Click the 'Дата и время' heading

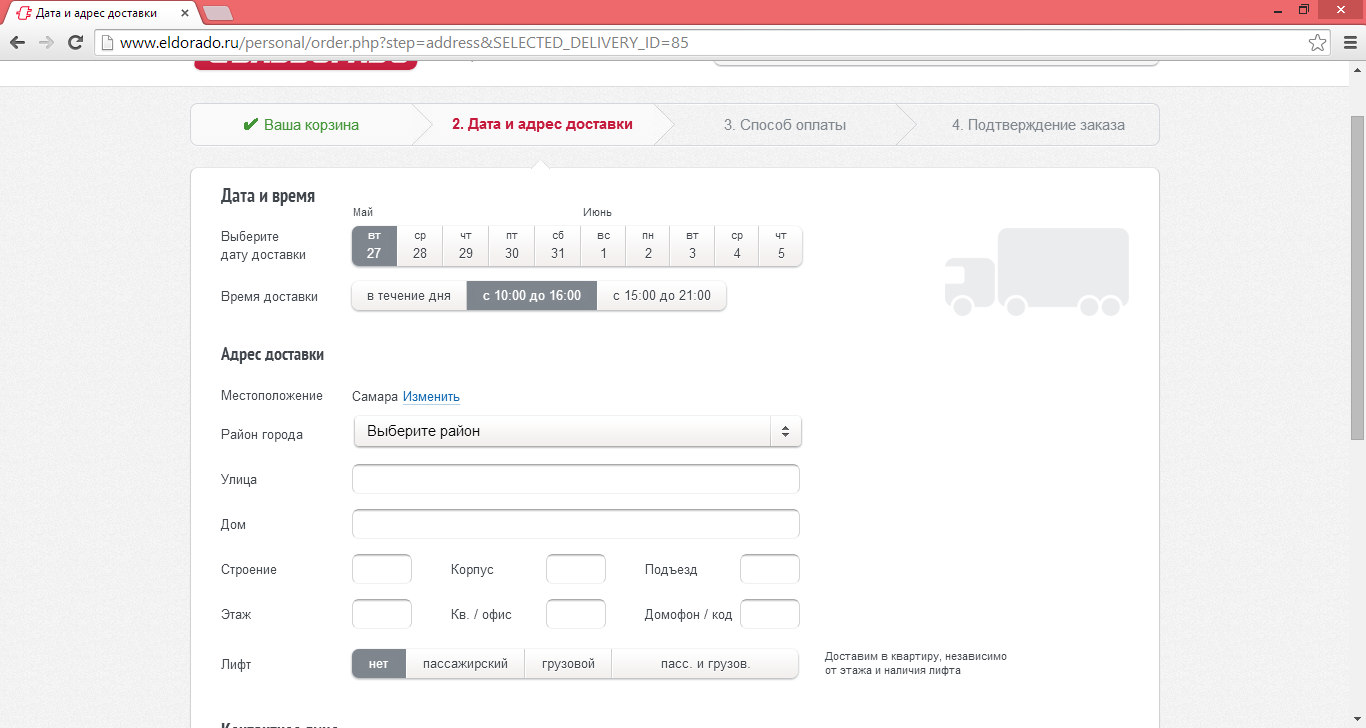pyautogui.click(x=268, y=196)
